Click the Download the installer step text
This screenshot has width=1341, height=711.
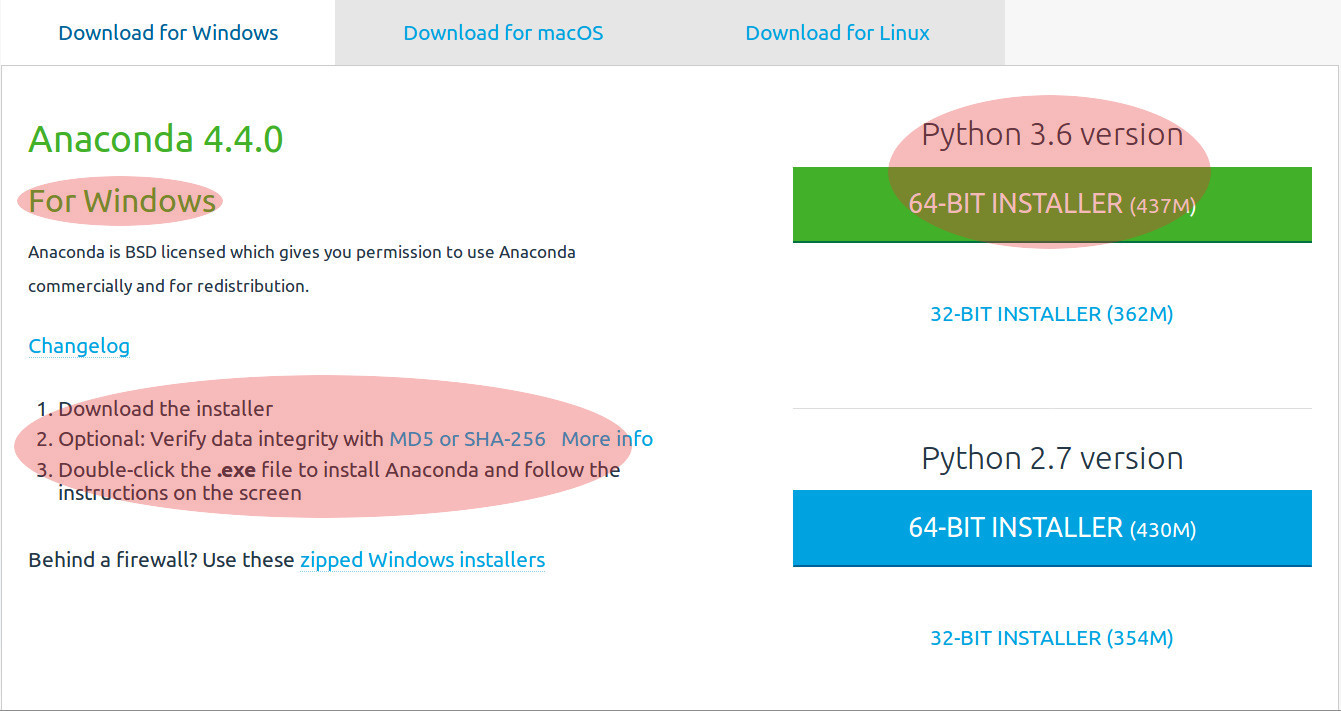(166, 408)
